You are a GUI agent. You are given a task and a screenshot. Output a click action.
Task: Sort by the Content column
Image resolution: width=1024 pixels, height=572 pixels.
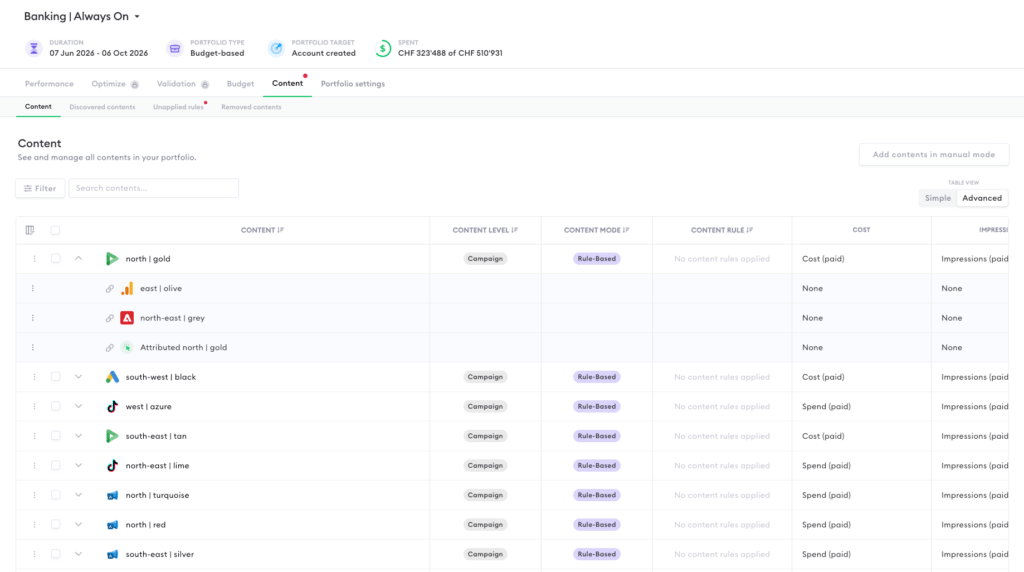tap(262, 230)
